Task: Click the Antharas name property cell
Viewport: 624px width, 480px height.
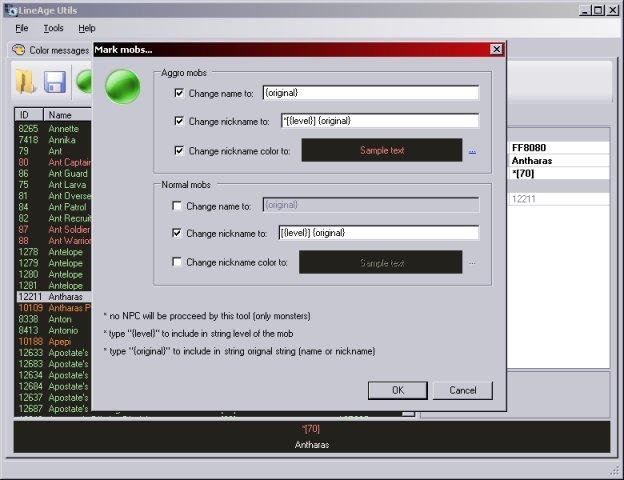Action: (x=558, y=161)
